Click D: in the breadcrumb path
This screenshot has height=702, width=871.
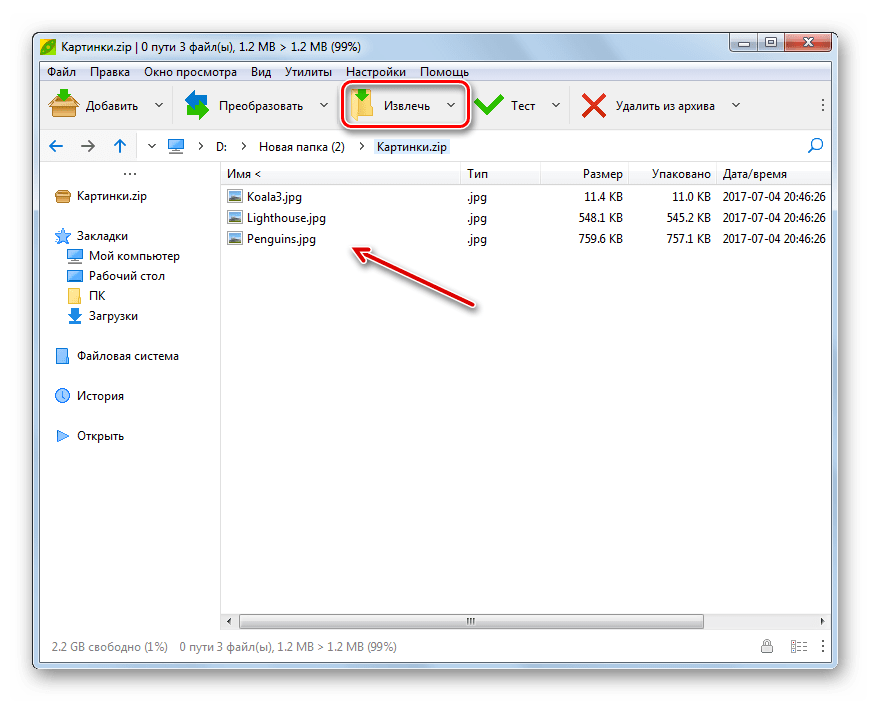(222, 147)
